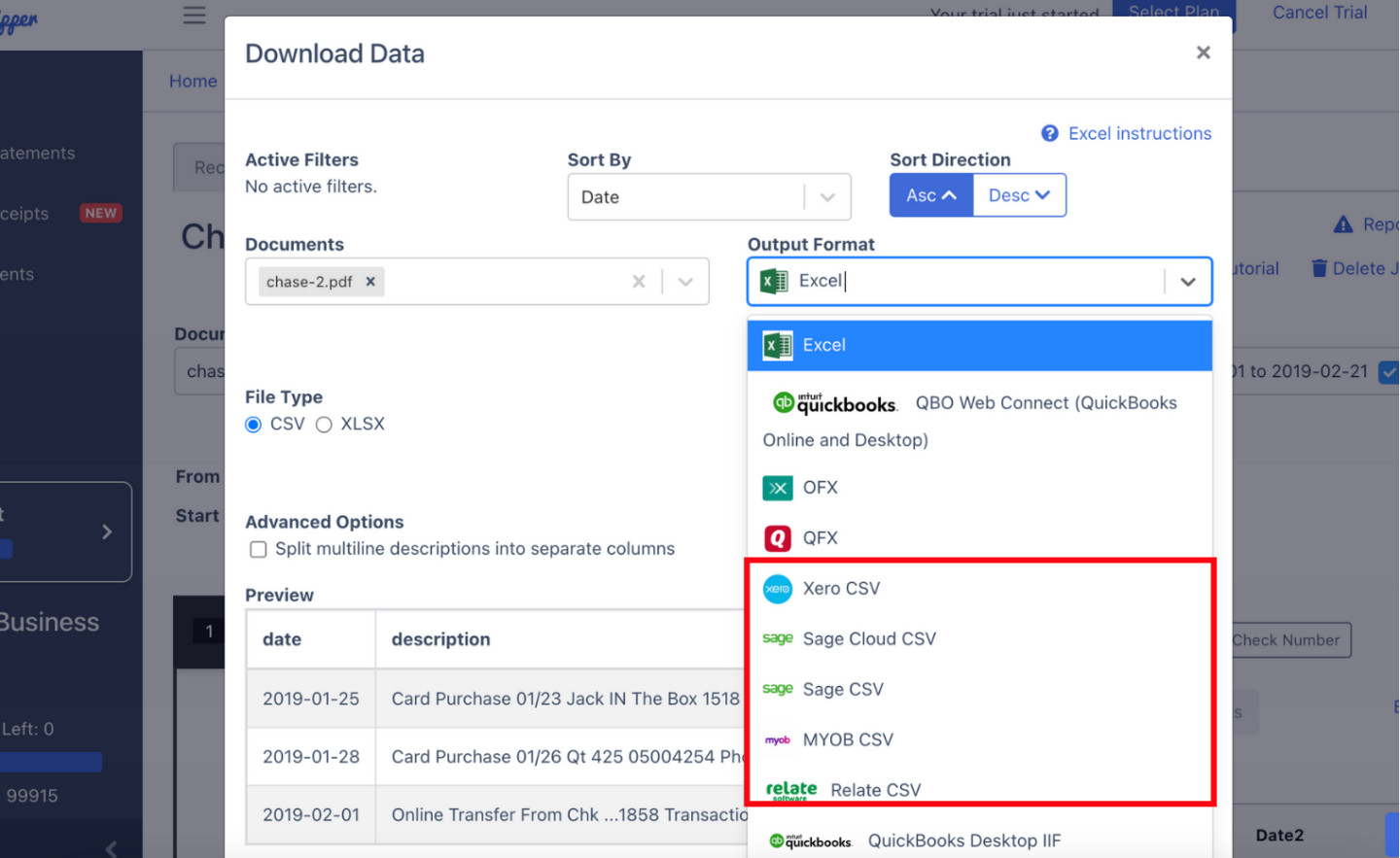Click the Qt 425 card purchase description
The width and height of the screenshot is (1400, 858).
coord(568,757)
